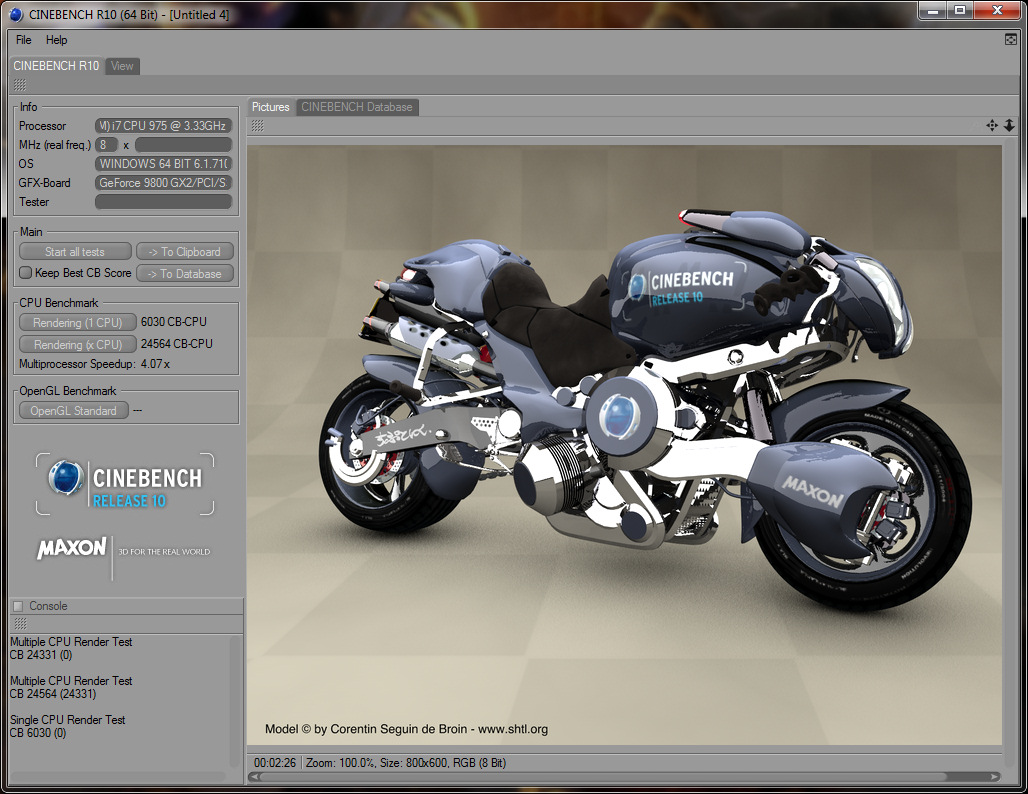Image resolution: width=1028 pixels, height=794 pixels.
Task: Click the -> To Clipboard button
Action: (x=185, y=252)
